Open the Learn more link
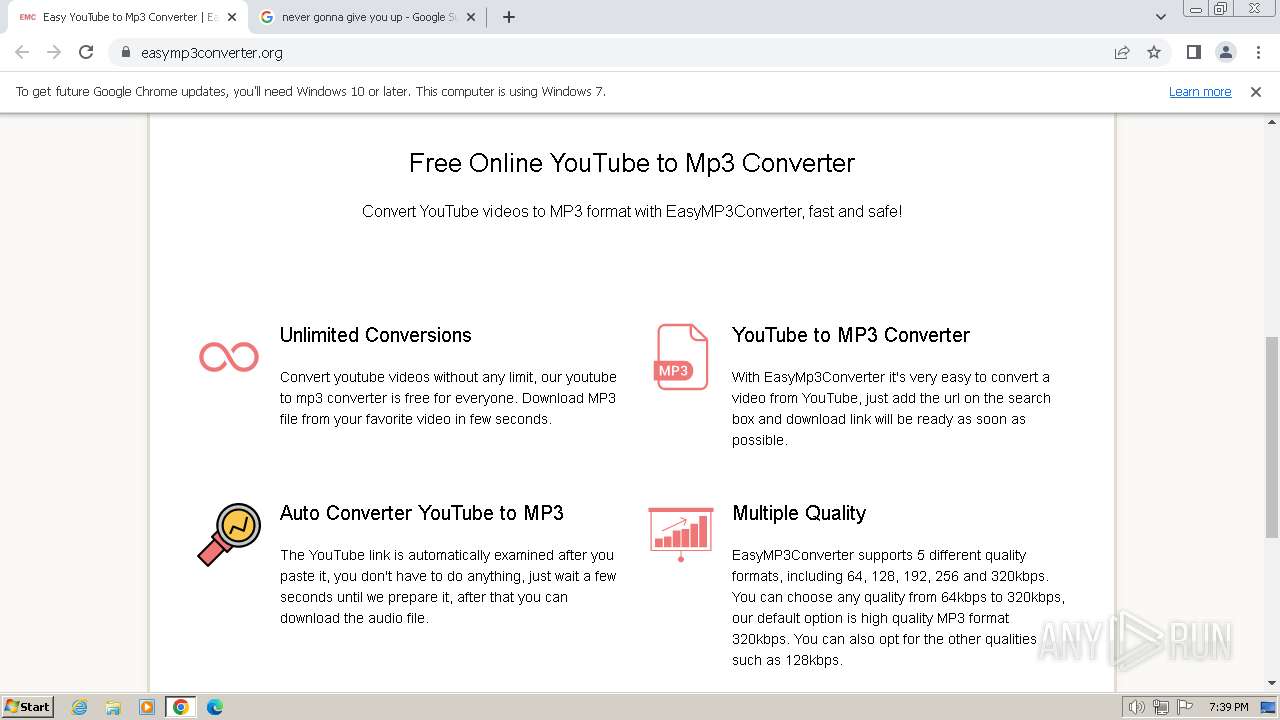1280x720 pixels. (x=1200, y=91)
